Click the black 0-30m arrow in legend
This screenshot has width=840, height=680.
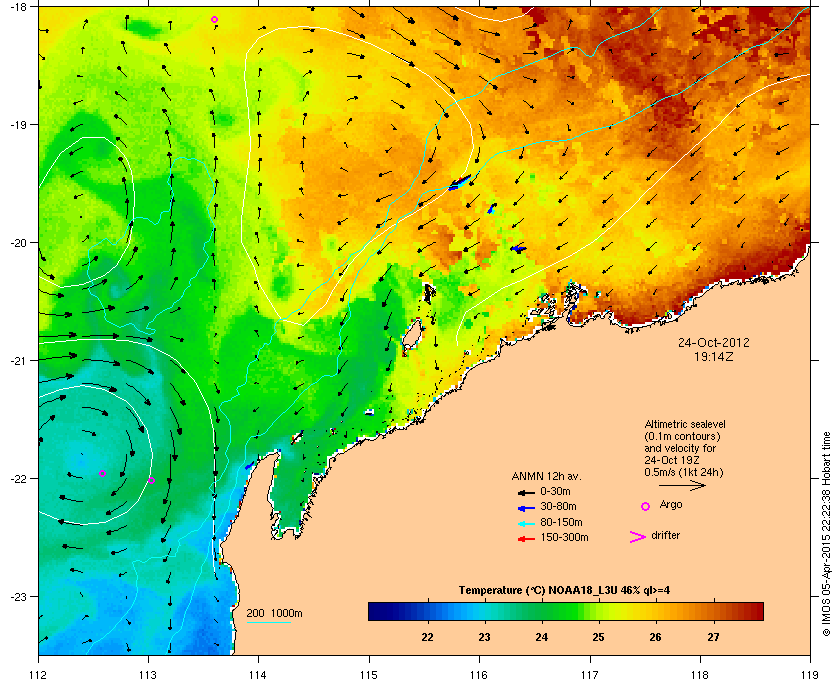click(526, 492)
